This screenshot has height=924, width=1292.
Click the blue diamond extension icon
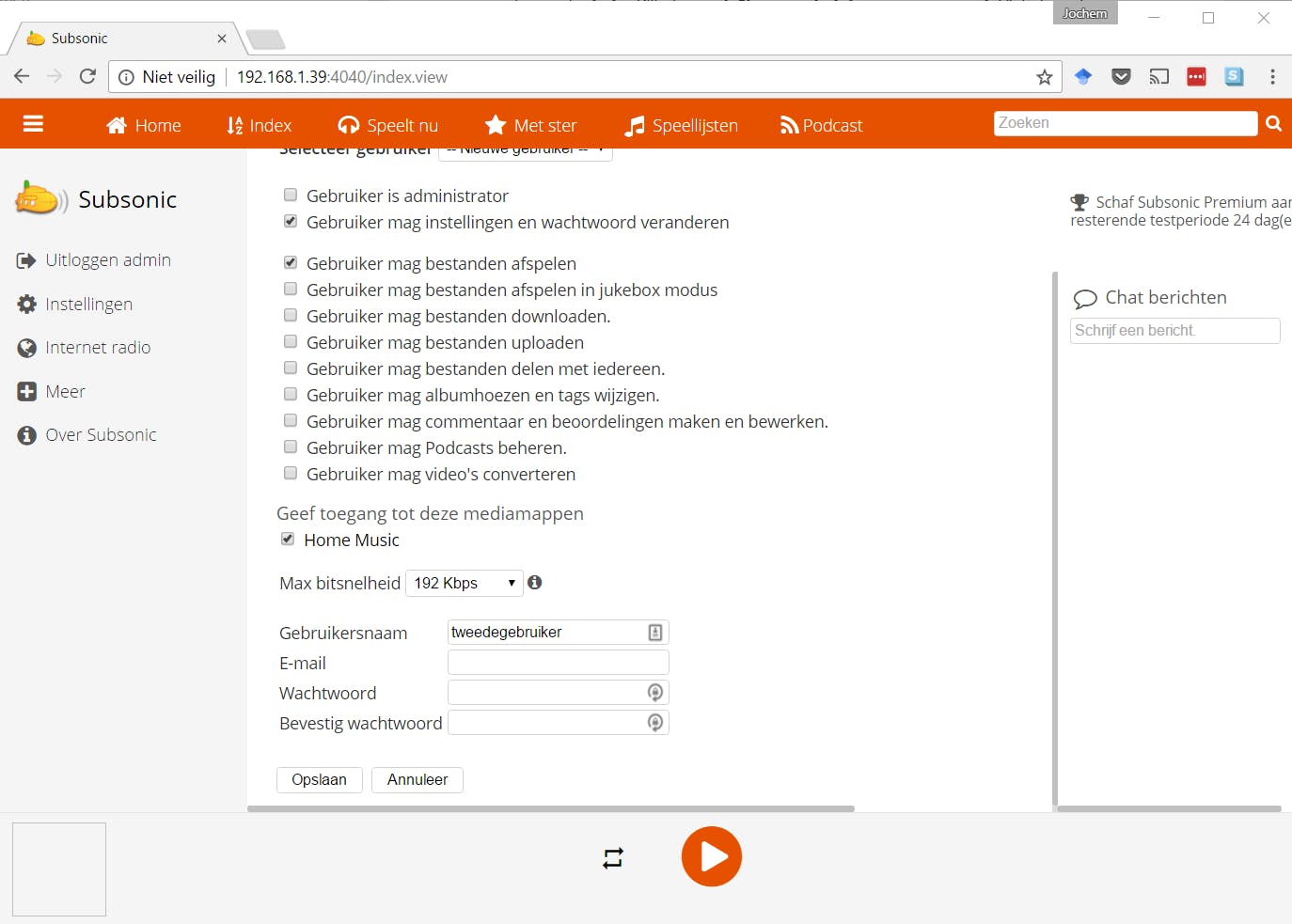coord(1083,77)
